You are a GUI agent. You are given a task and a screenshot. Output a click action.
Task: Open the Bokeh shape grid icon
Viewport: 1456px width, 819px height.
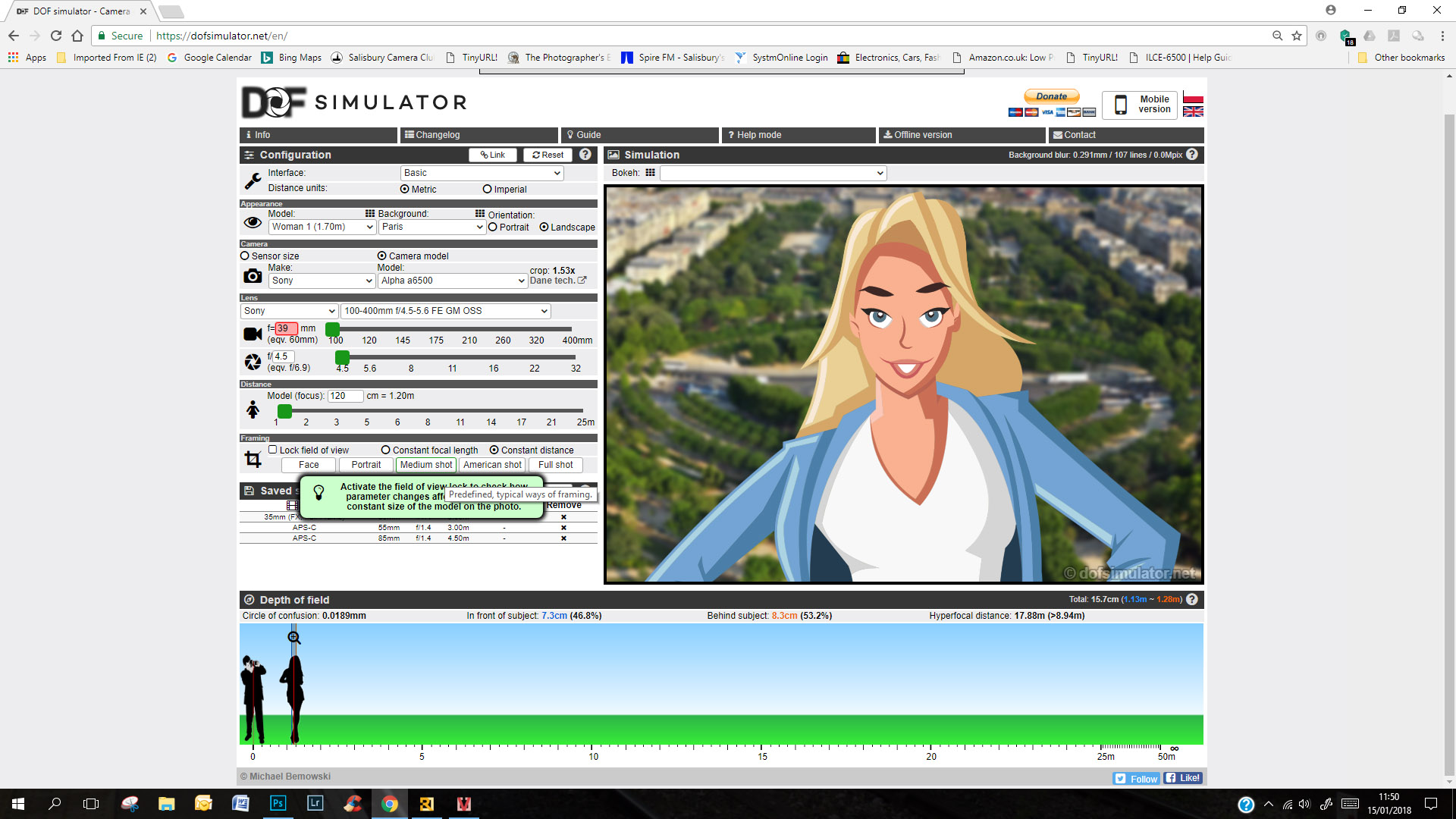[650, 173]
